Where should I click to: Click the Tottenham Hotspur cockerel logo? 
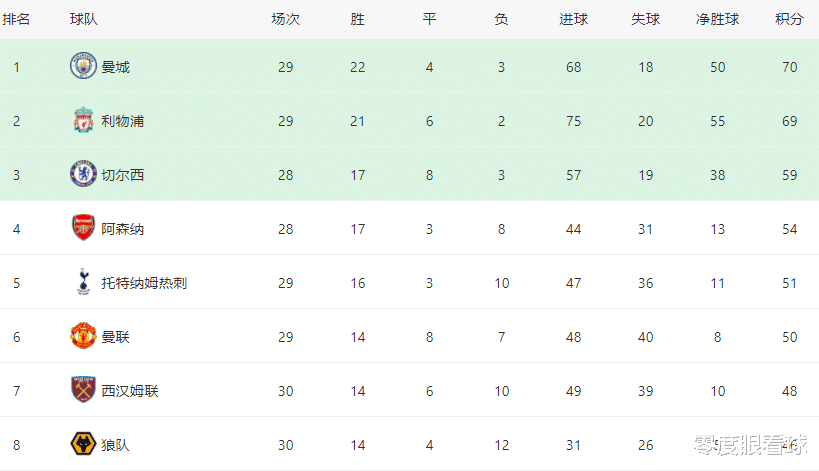point(83,282)
